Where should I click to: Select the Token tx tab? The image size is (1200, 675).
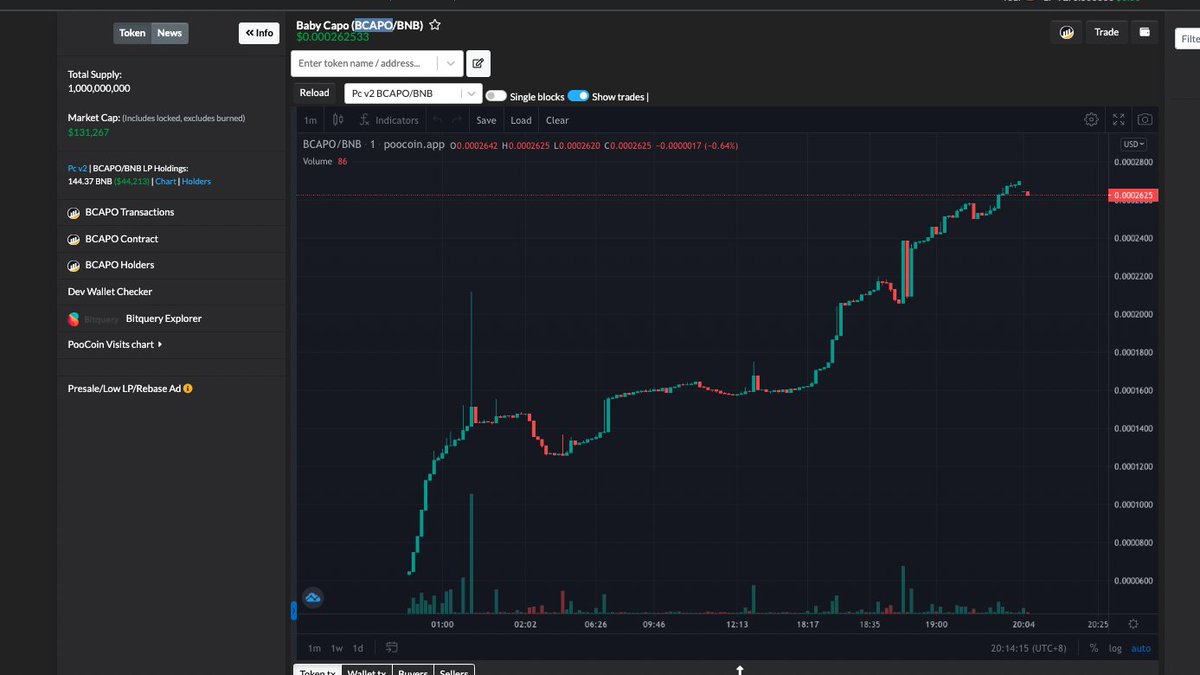[x=317, y=671]
